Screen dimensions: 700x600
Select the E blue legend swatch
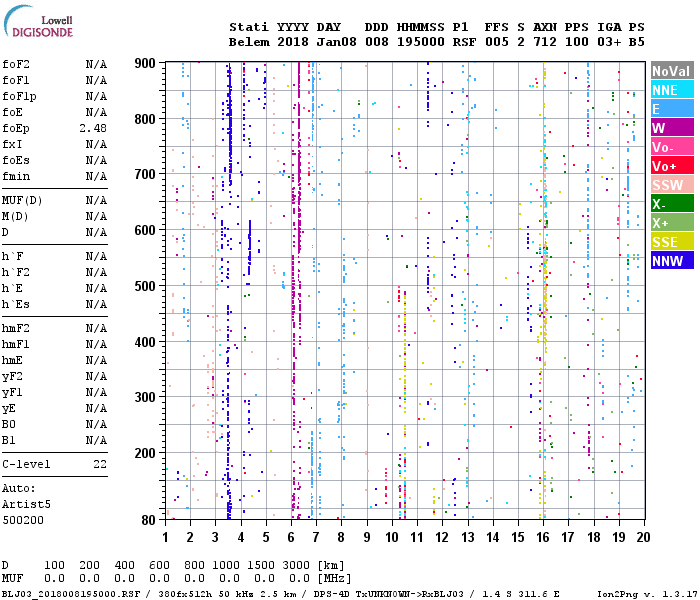[672, 109]
